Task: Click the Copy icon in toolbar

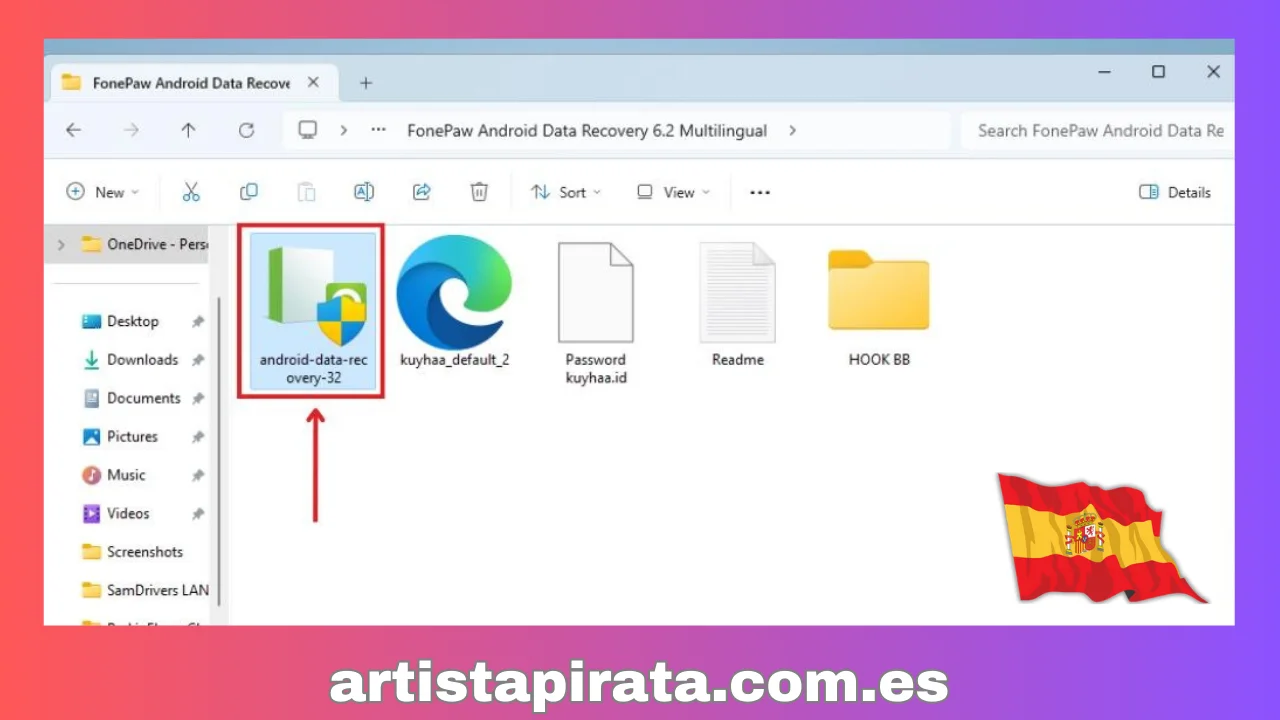Action: click(249, 192)
